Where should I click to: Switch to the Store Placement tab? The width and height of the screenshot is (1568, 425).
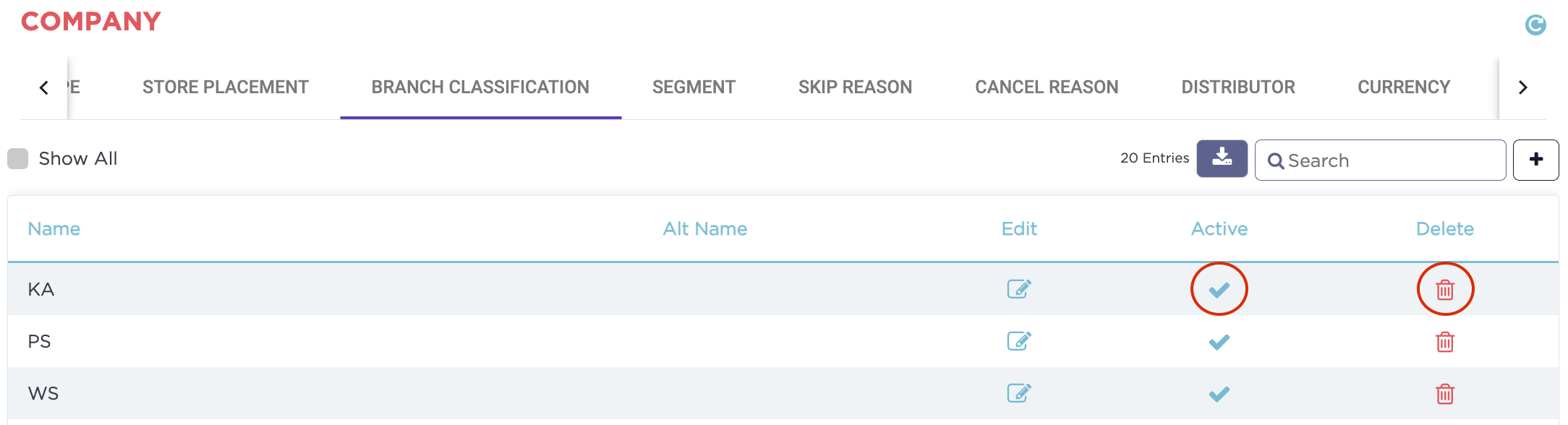[225, 87]
